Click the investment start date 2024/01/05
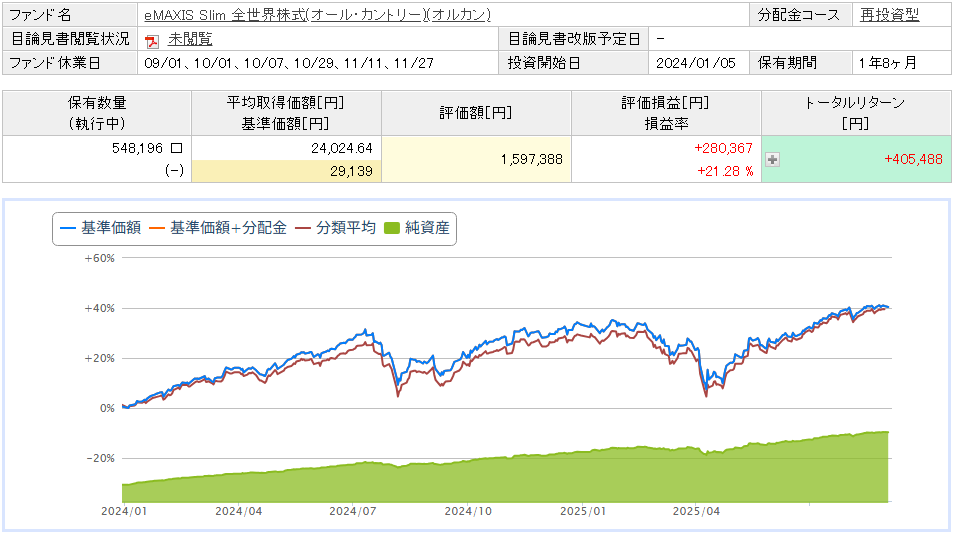Screen dimensions: 953x534 [696, 63]
